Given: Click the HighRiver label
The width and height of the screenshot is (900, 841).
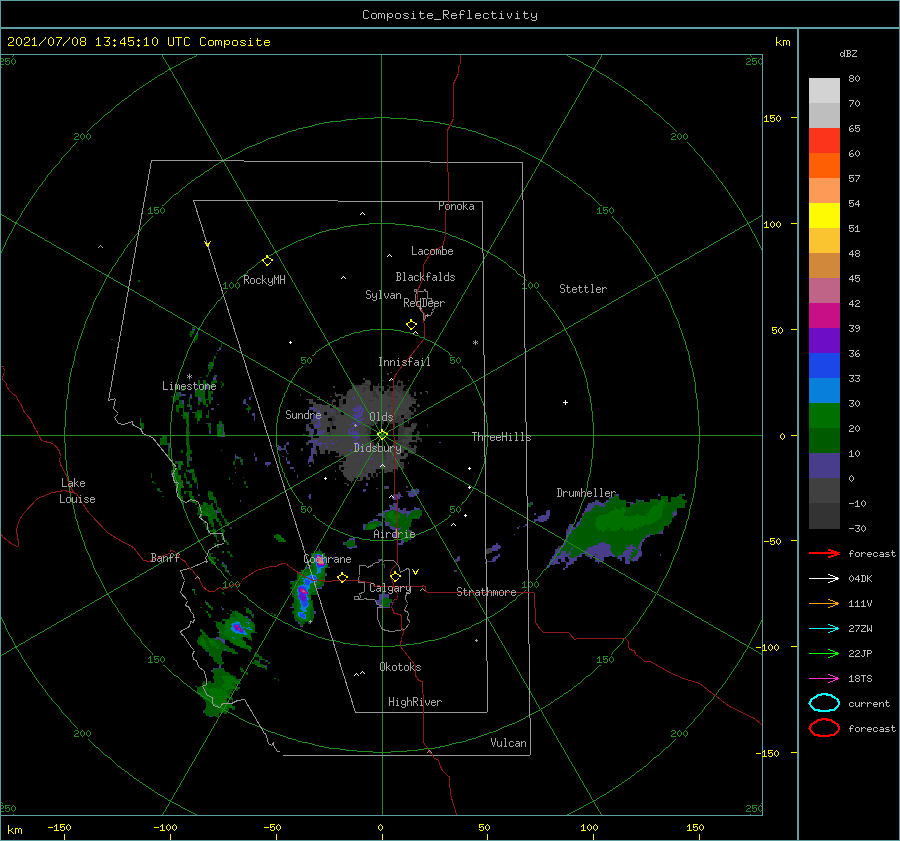Looking at the screenshot, I should (x=415, y=702).
